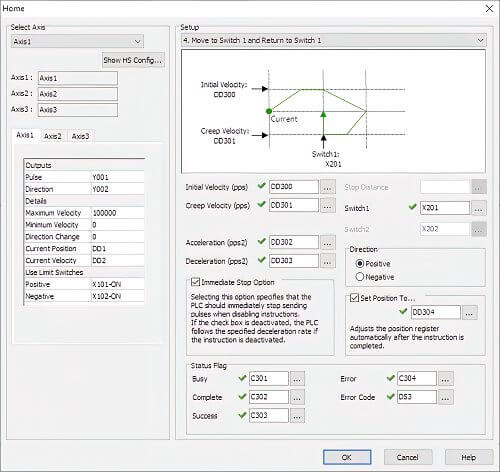This screenshot has height=472, width=500.
Task: Click the homing profile diagram preview
Action: click(333, 111)
